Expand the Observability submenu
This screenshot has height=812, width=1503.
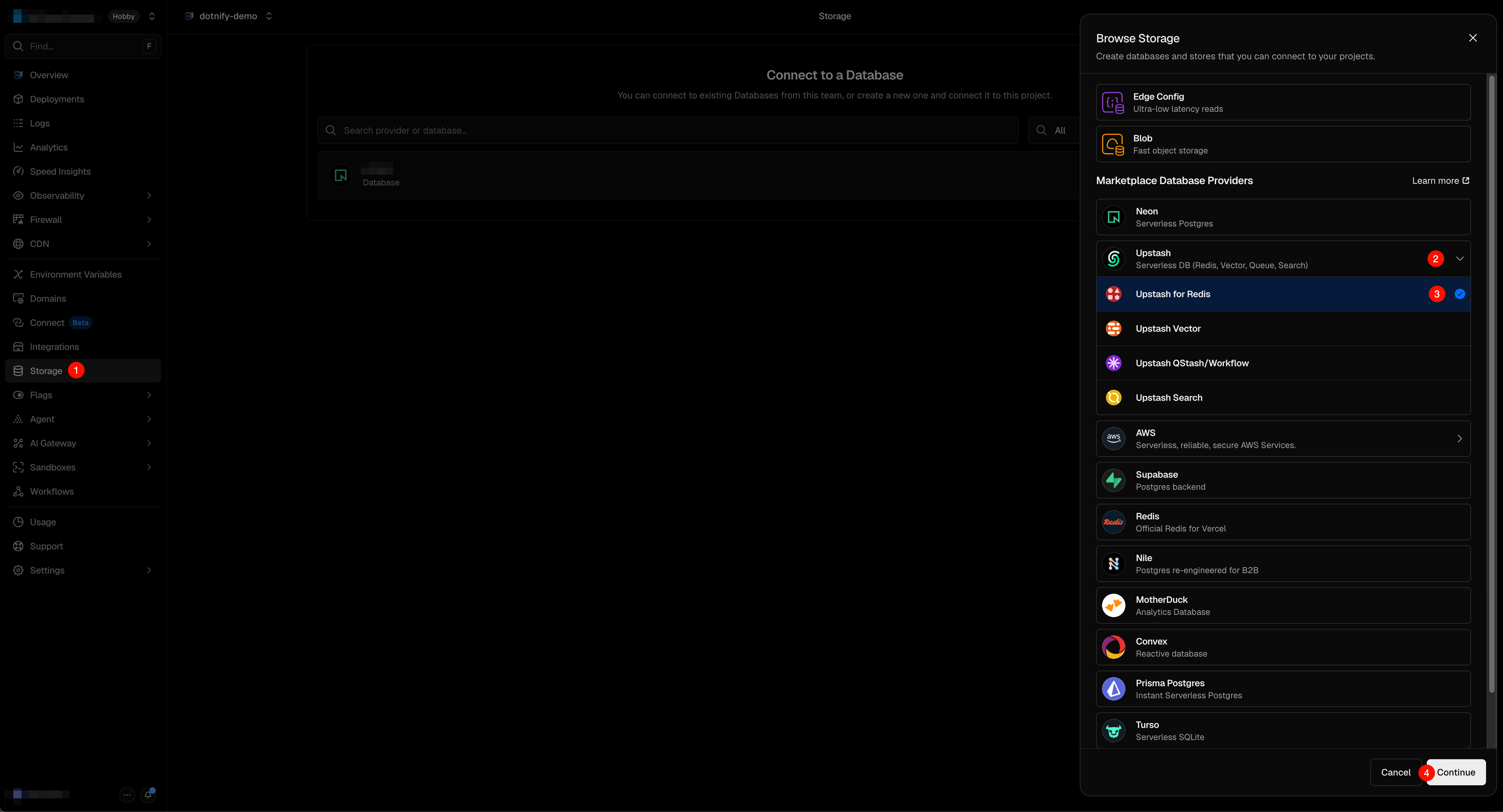[149, 196]
